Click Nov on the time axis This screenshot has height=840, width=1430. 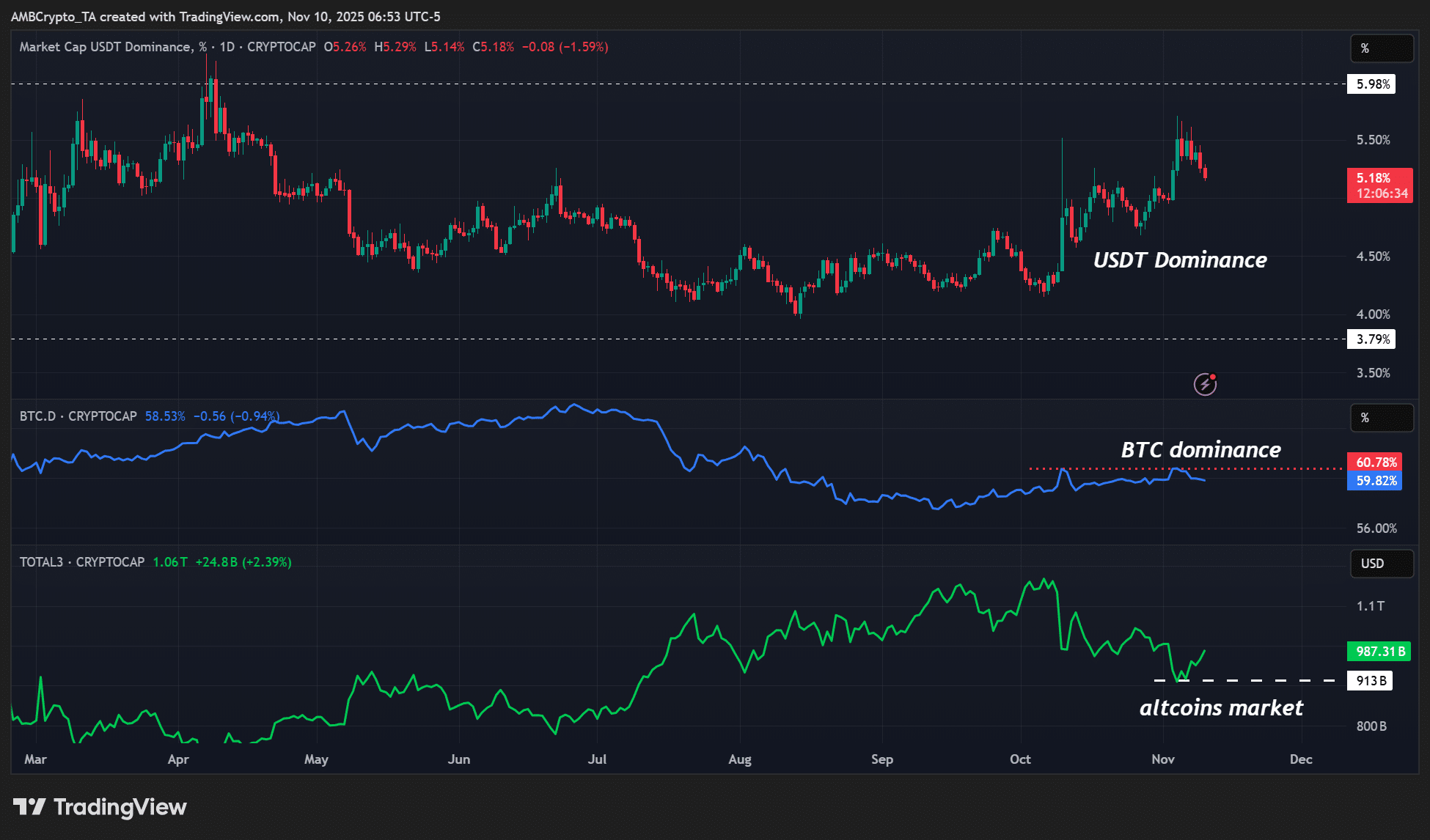tap(1163, 759)
